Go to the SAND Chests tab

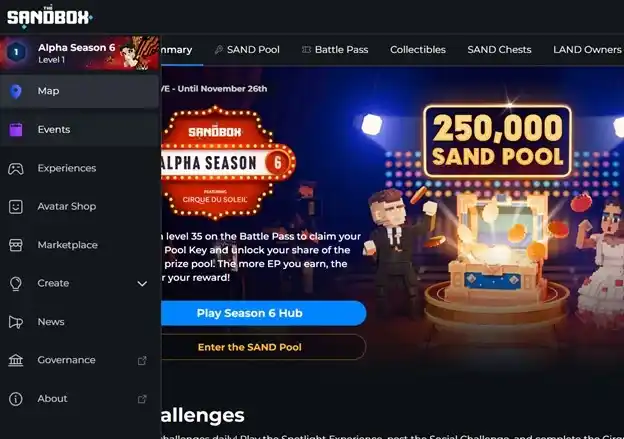[499, 50]
